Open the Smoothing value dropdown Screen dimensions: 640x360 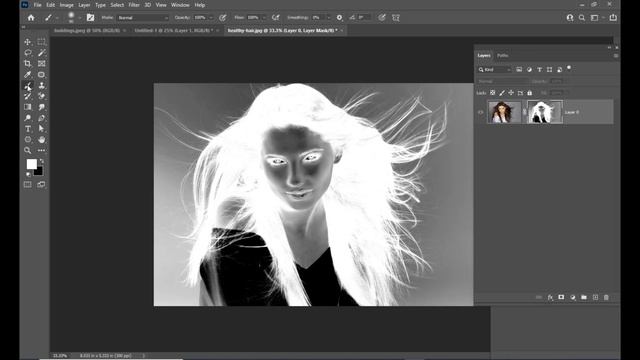tap(329, 18)
